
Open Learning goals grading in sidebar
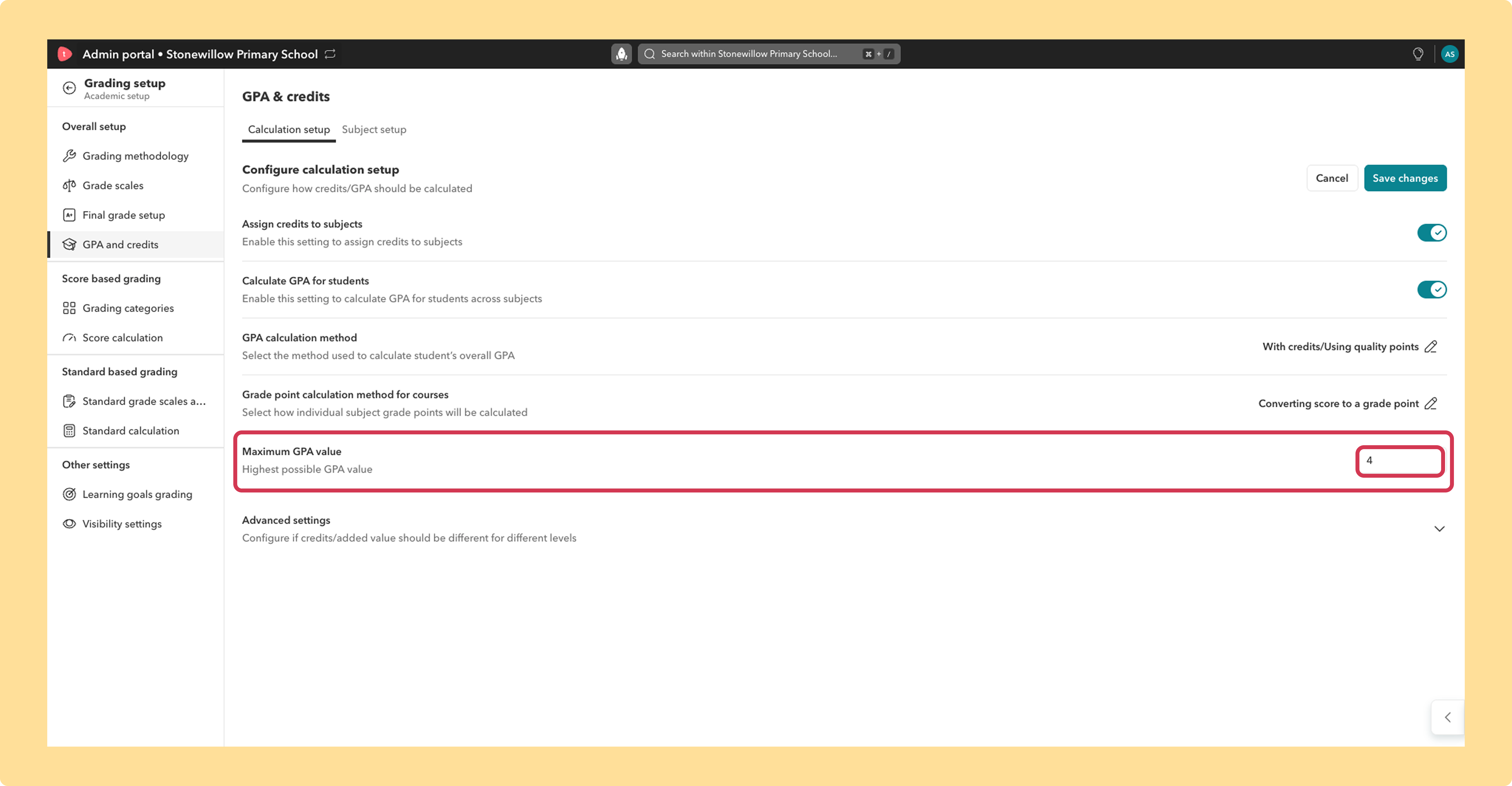pos(136,495)
